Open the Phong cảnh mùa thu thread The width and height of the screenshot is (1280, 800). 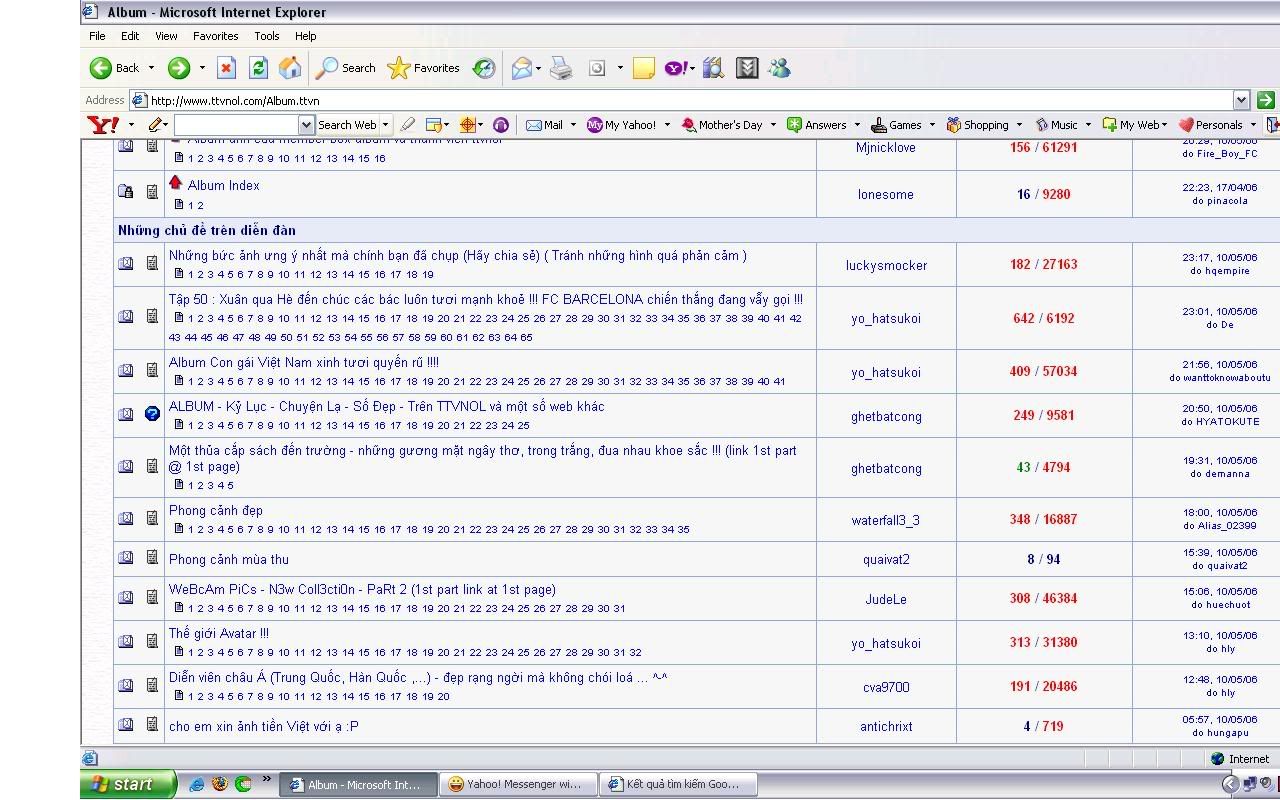click(229, 559)
